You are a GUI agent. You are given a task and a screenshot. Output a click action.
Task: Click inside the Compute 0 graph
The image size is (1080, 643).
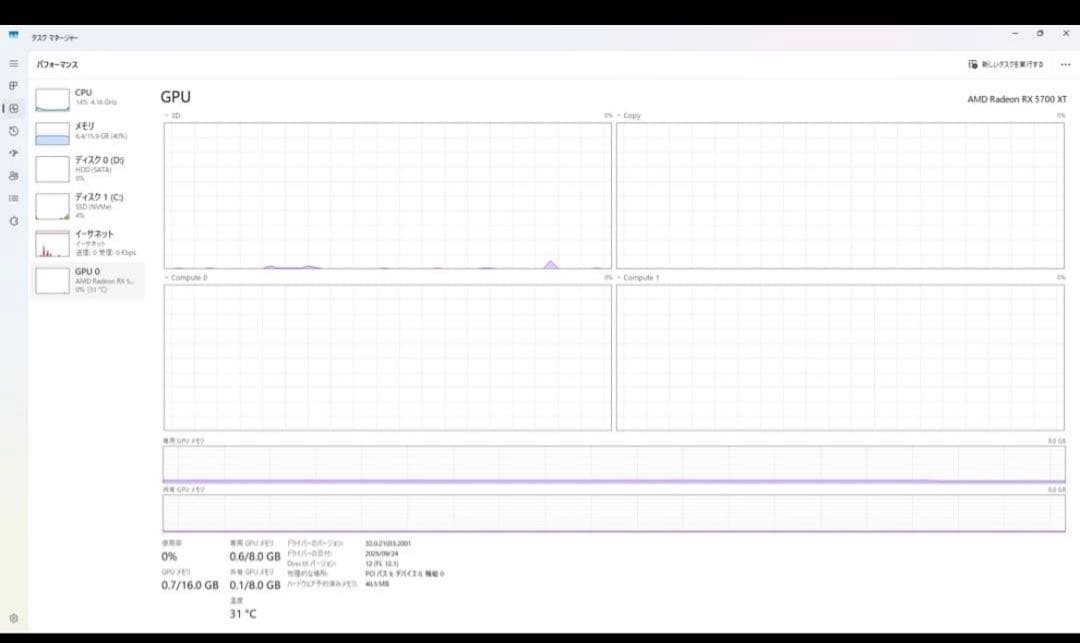click(x=388, y=358)
